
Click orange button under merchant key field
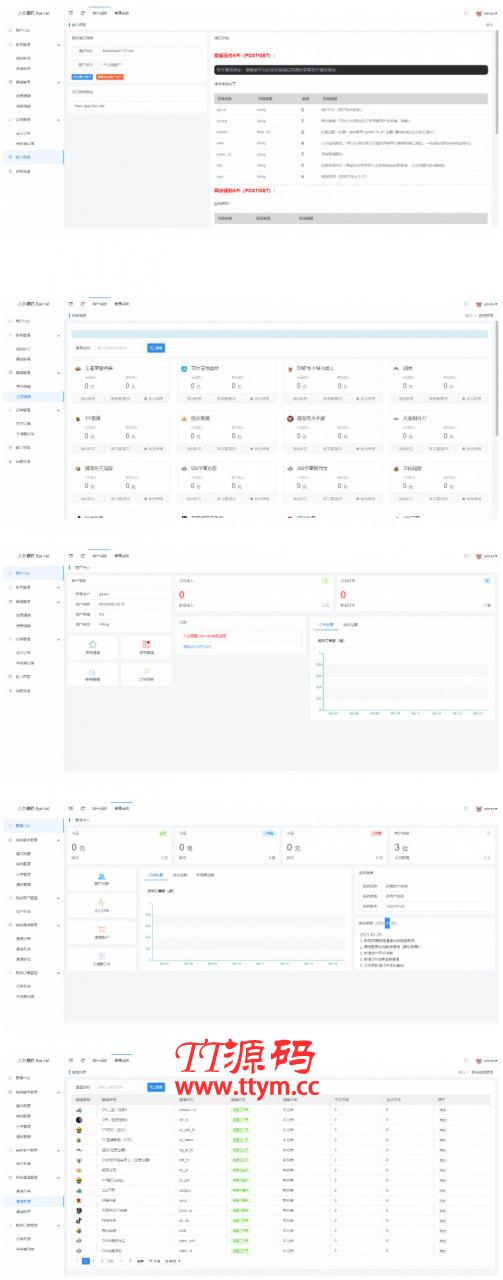click(112, 76)
